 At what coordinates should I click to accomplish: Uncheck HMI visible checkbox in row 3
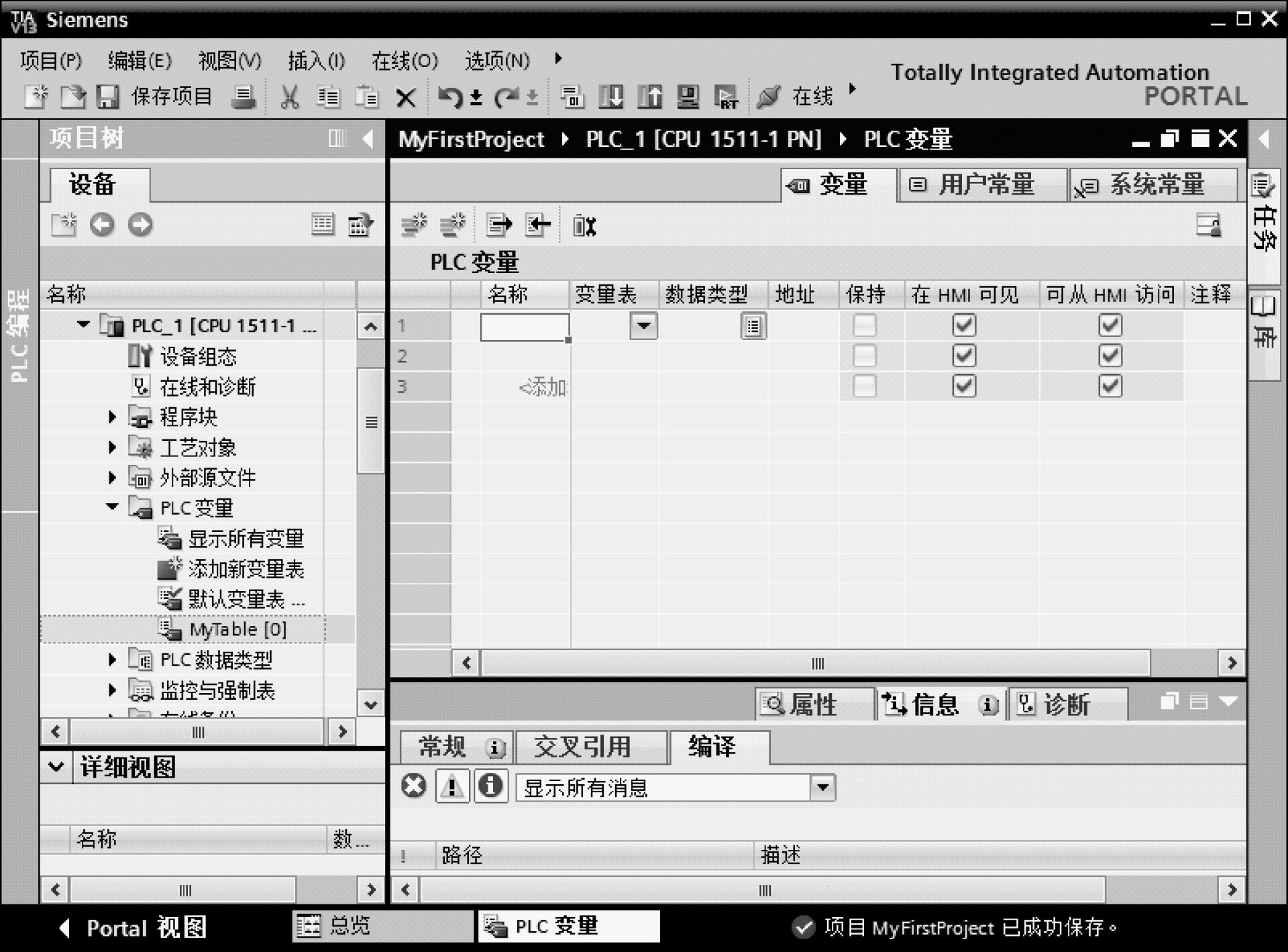[964, 386]
